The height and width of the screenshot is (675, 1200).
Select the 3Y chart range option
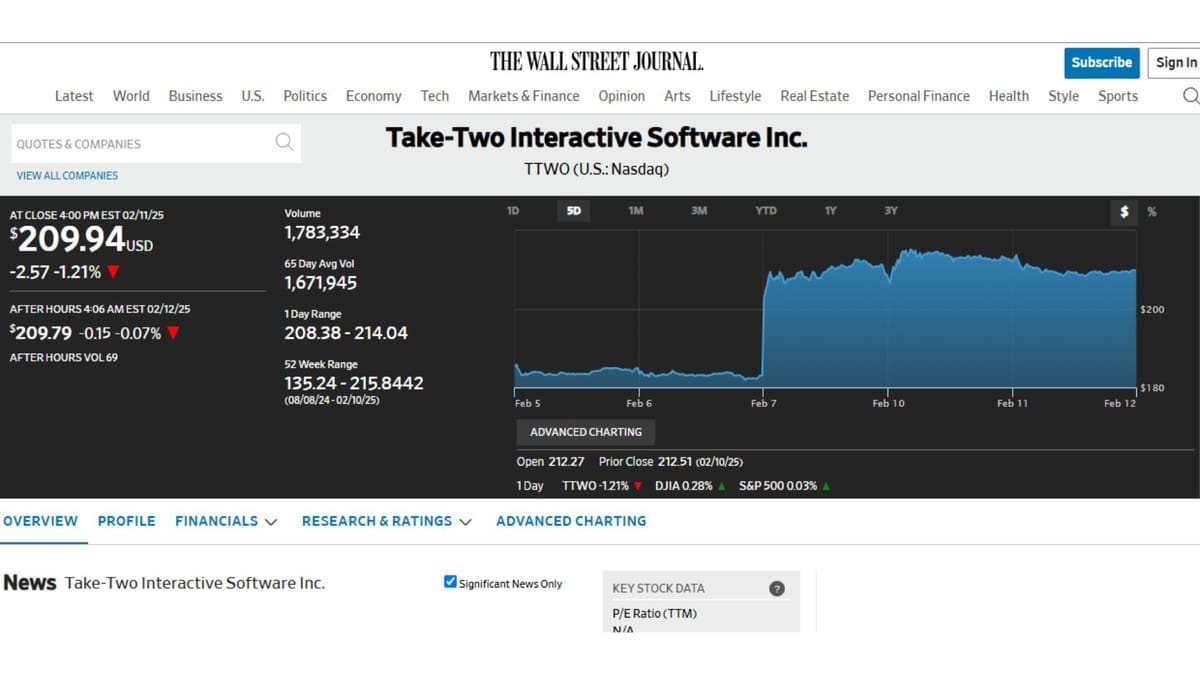[890, 211]
